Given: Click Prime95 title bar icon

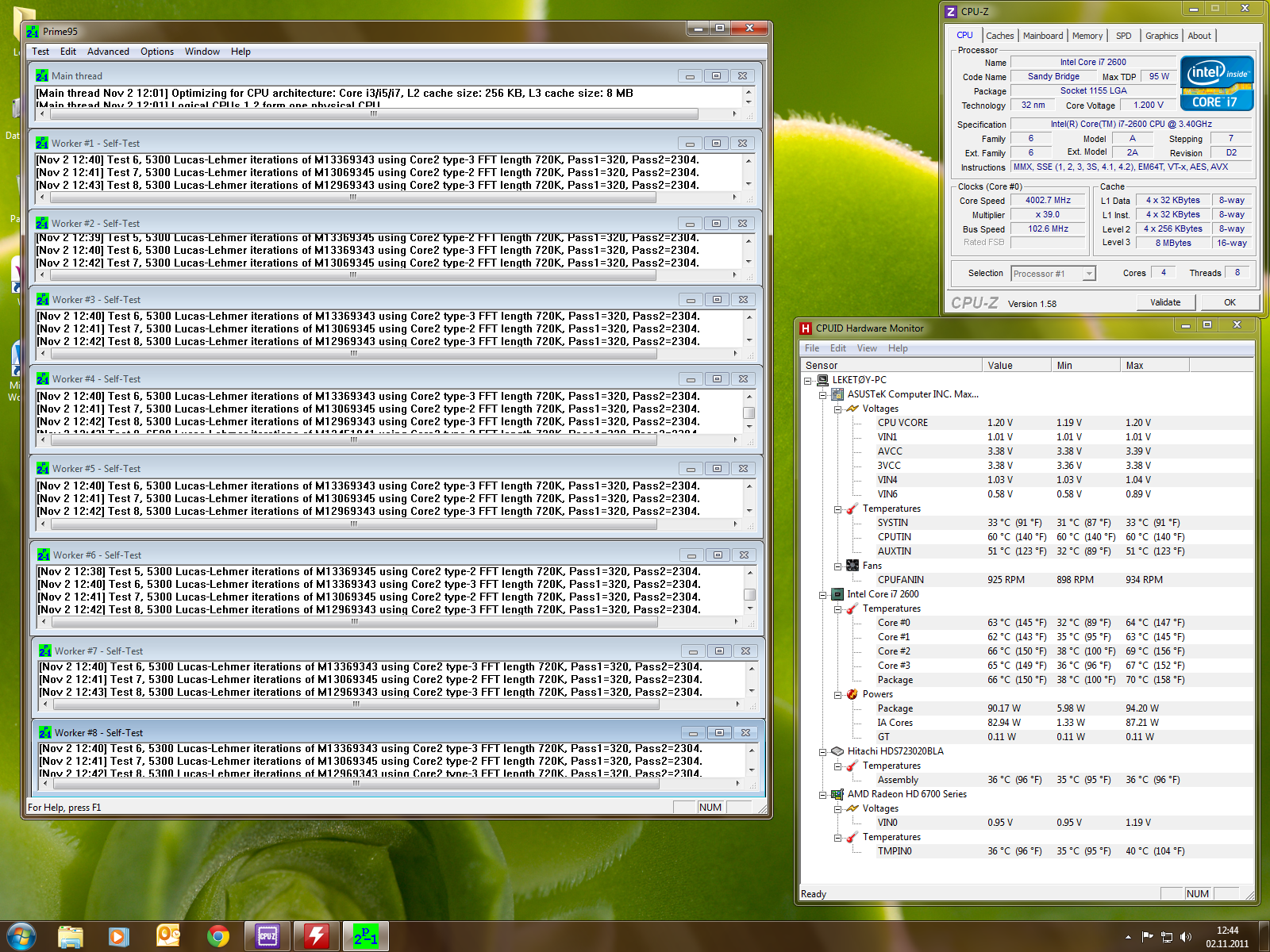Looking at the screenshot, I should (33, 32).
